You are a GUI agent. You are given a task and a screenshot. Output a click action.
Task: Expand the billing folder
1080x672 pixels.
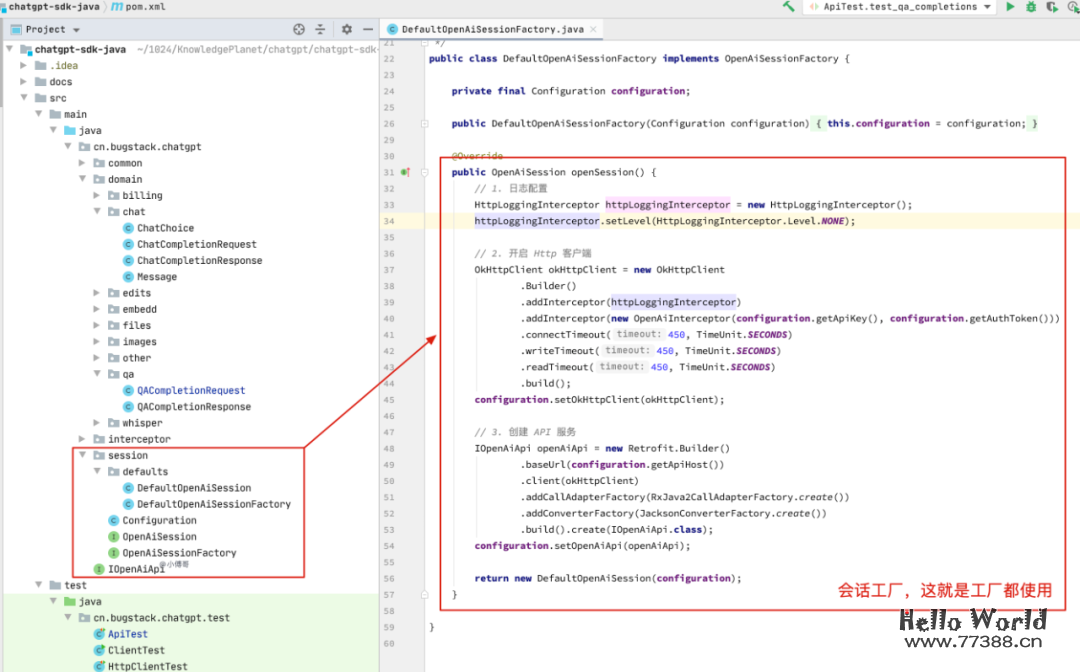click(x=97, y=196)
